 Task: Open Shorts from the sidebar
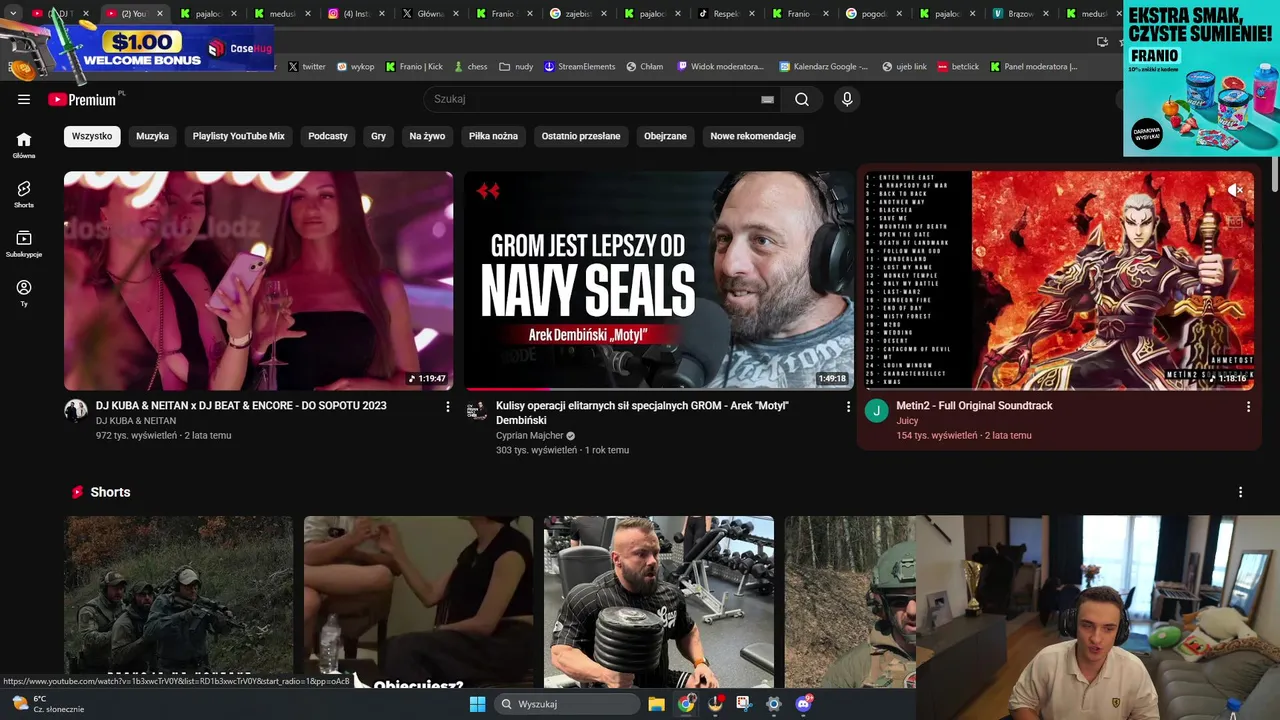(x=24, y=194)
